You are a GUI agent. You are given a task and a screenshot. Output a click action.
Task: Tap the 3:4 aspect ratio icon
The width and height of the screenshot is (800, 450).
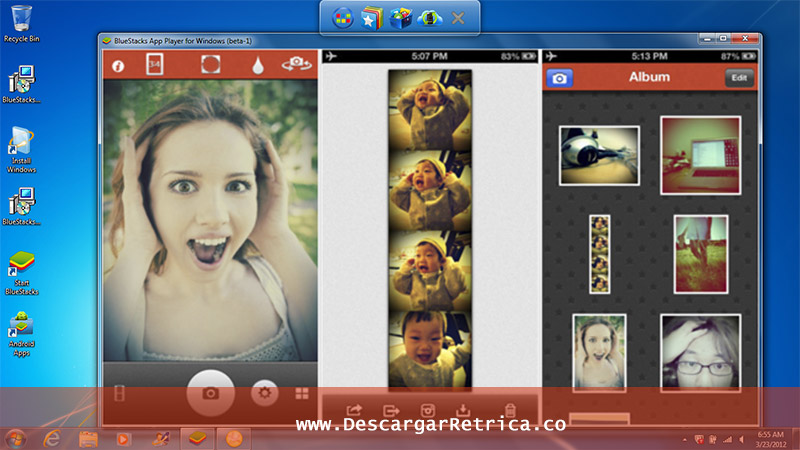point(155,64)
